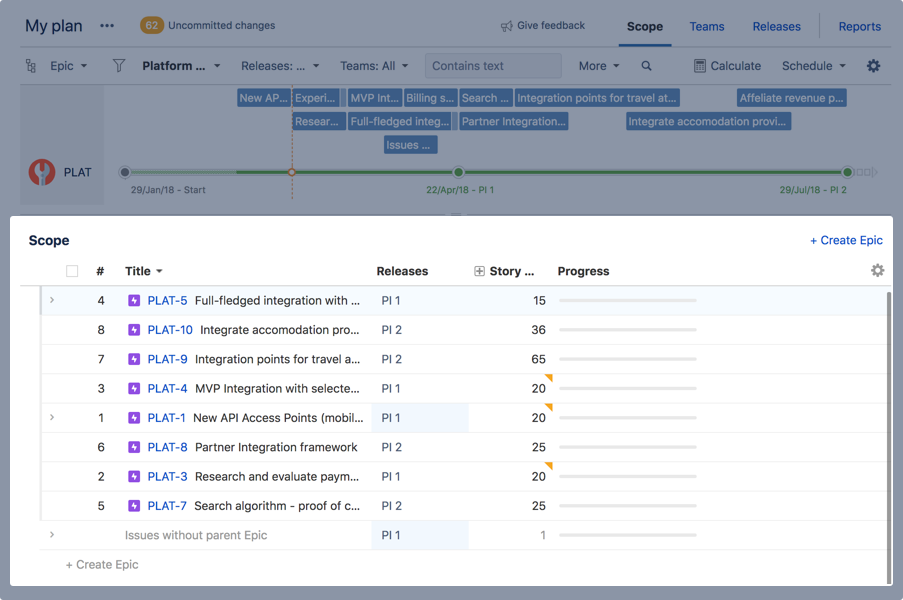The image size is (903, 600).
Task: Click the expand fields icon beside Story
Action: coord(479,271)
